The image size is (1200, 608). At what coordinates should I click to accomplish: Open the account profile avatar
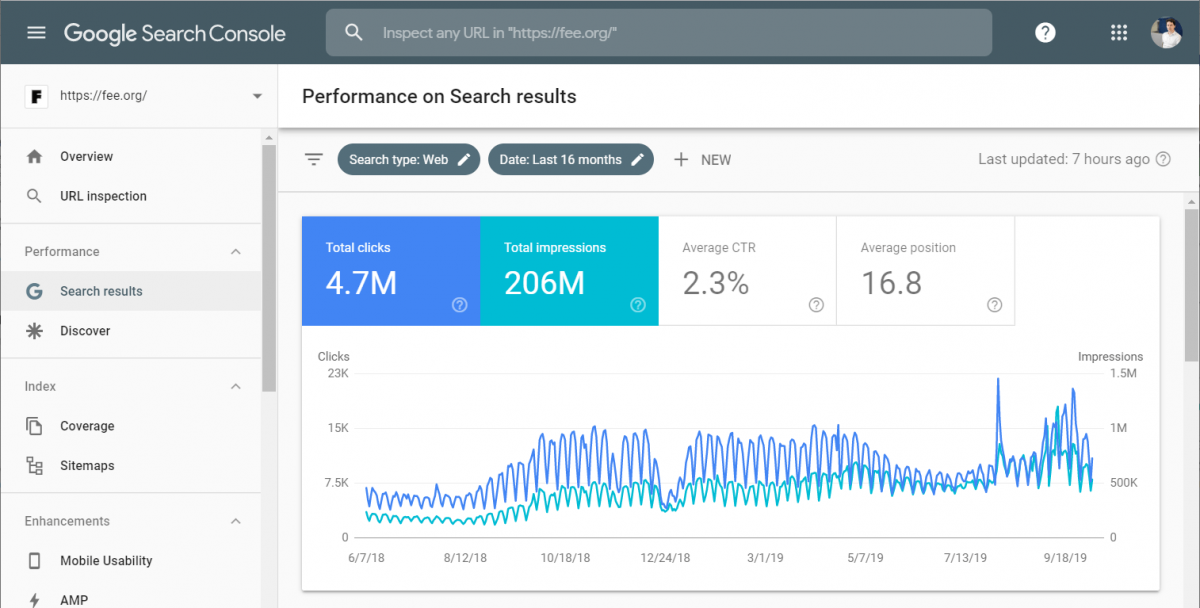pos(1166,33)
